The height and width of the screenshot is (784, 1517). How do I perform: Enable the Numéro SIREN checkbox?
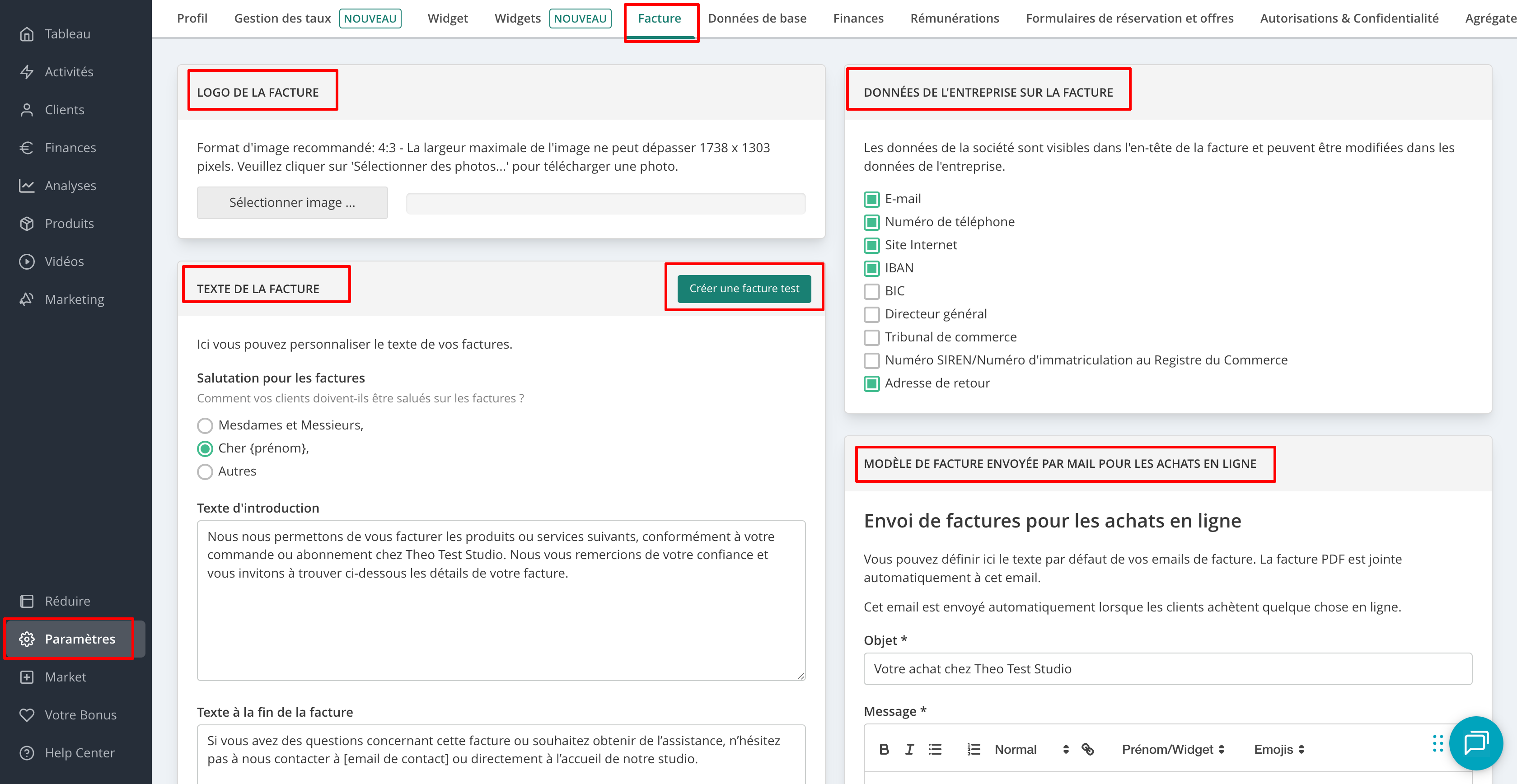pos(871,360)
